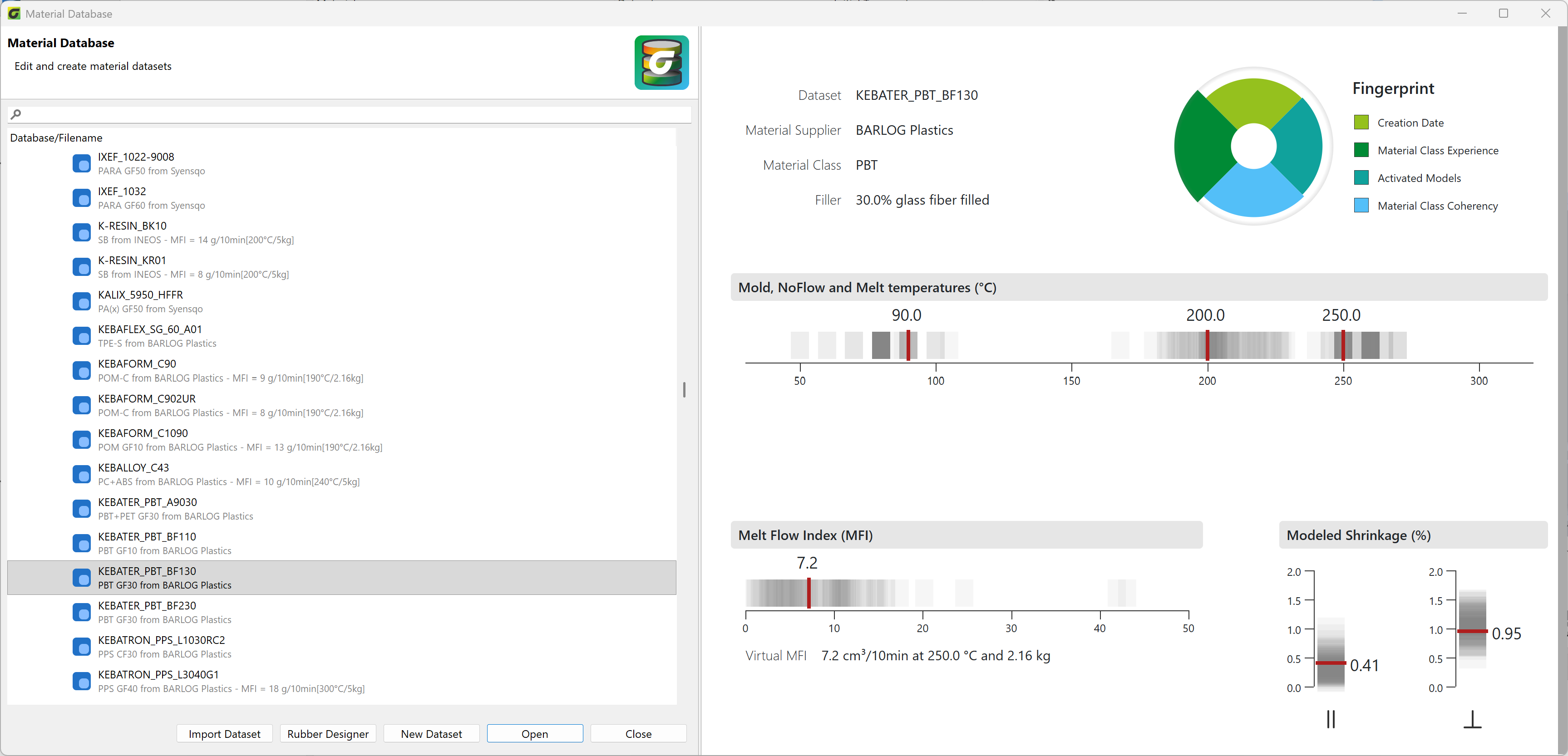Click the KEBATER_PBT_BF230 dataset icon
Screen dimensions: 1568x756
click(82, 613)
